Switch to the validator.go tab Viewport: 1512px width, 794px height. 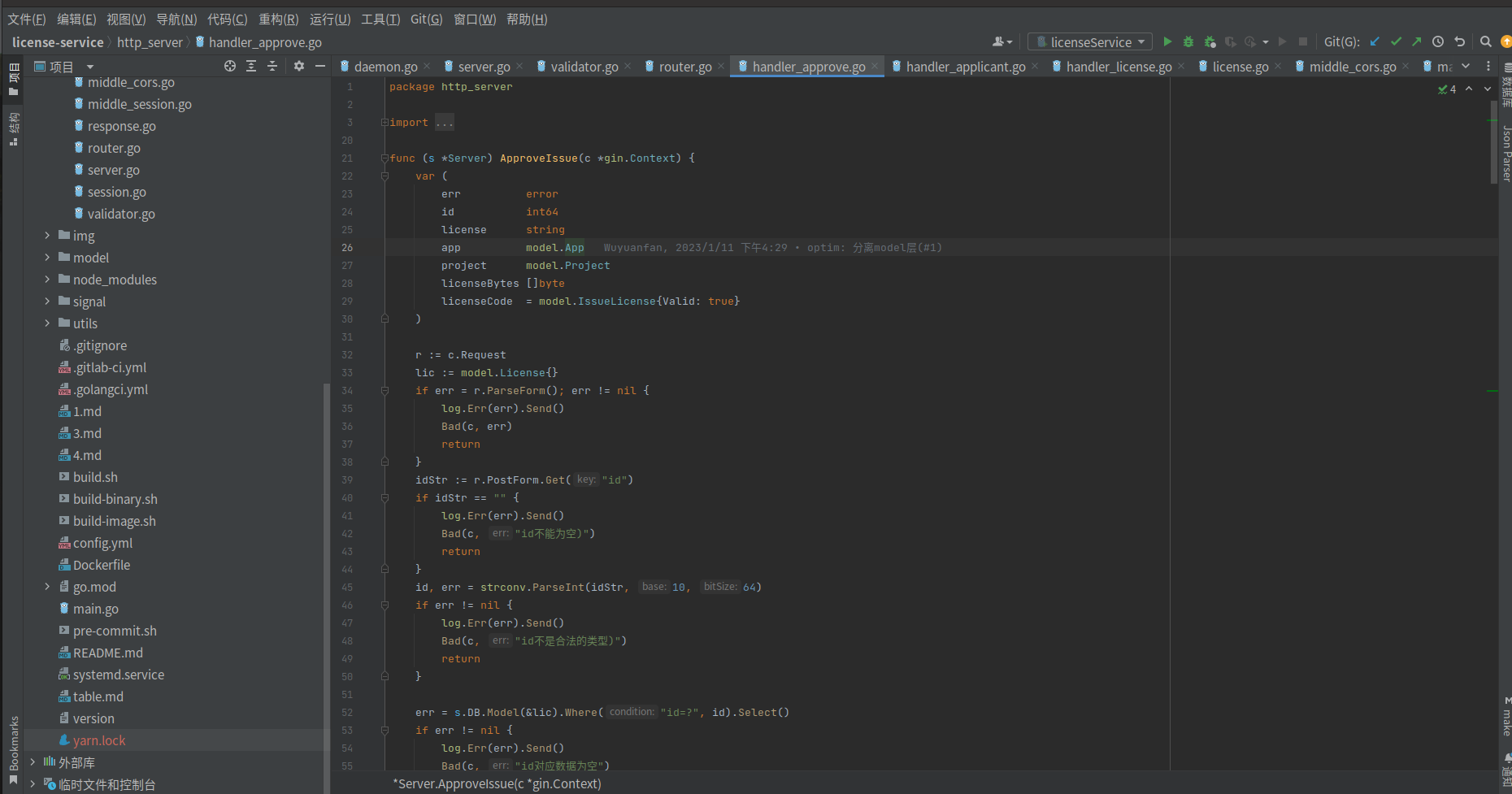point(584,67)
